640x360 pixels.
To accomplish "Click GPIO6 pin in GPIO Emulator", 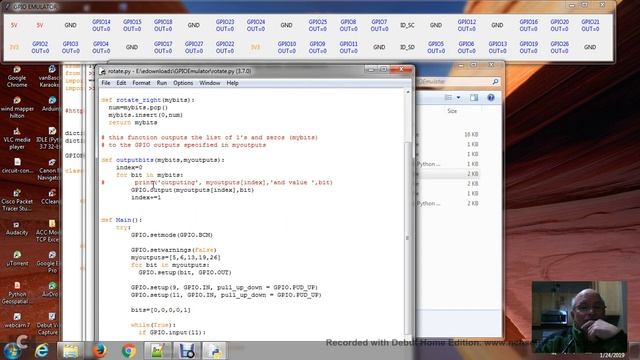I will pyautogui.click(x=467, y=47).
